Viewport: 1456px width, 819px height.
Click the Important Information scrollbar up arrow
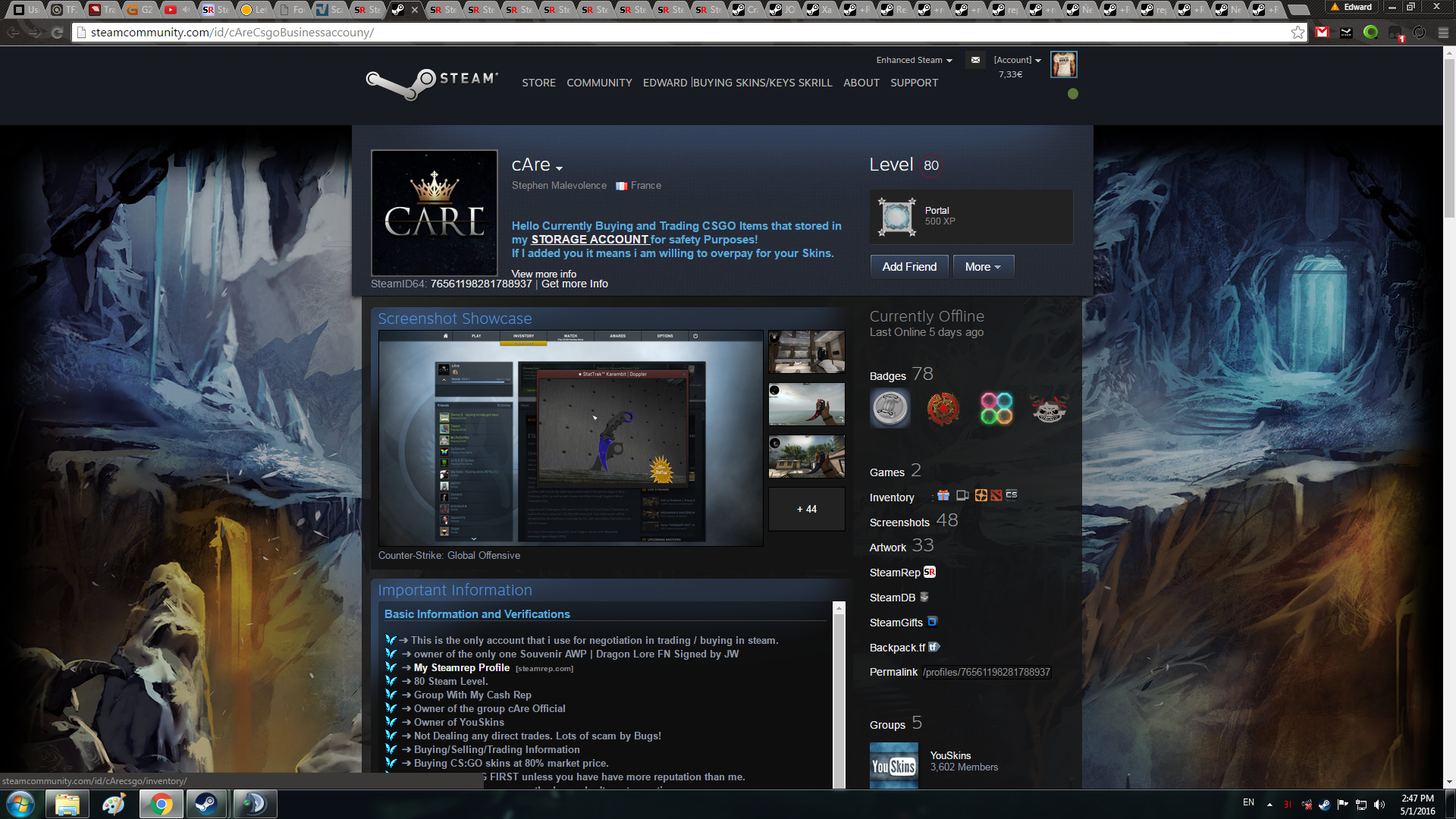tap(839, 608)
